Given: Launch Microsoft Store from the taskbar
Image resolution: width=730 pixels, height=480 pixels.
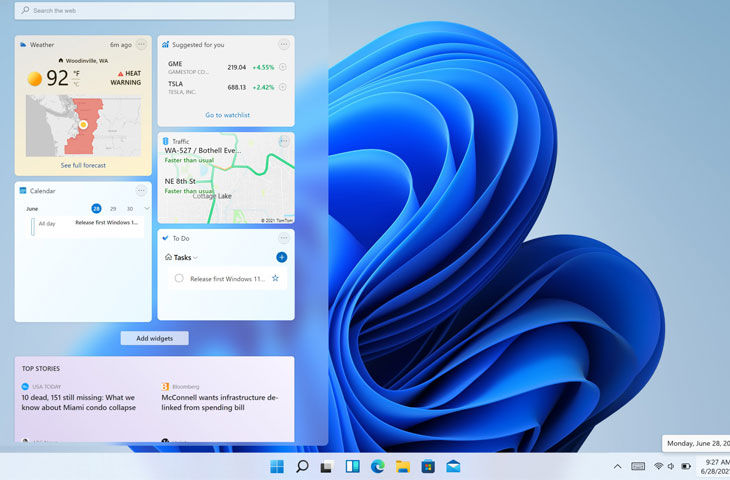Looking at the screenshot, I should pos(427,466).
